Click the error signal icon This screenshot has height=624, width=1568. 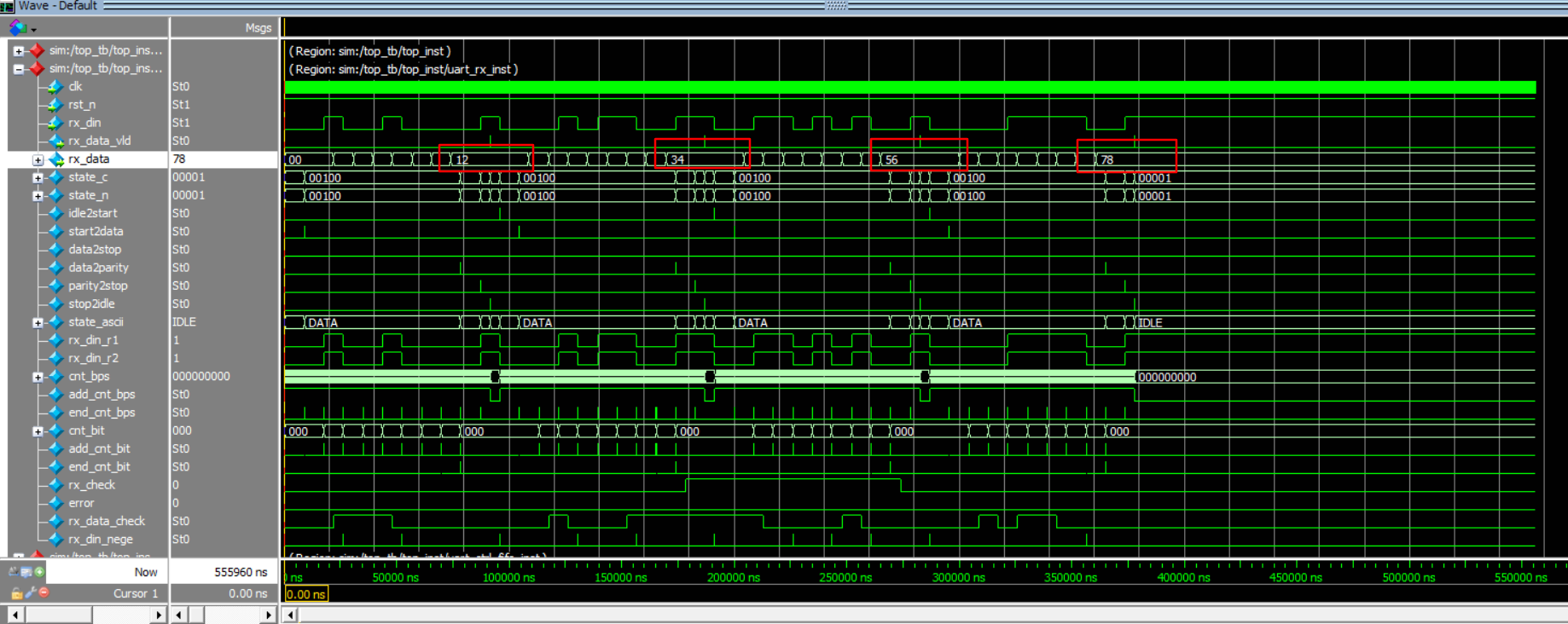55,503
